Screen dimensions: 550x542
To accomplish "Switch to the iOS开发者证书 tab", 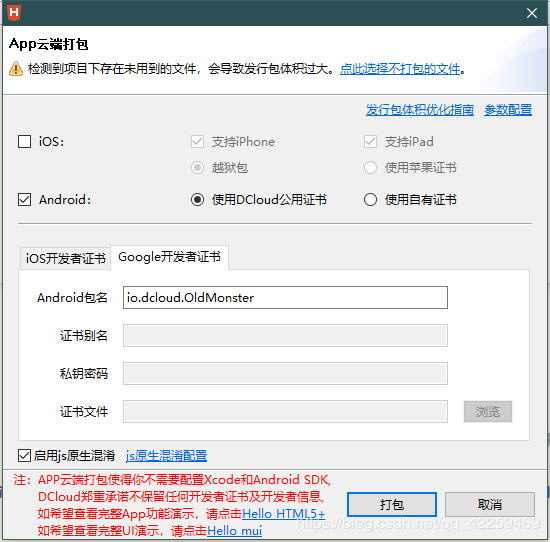I will point(66,259).
